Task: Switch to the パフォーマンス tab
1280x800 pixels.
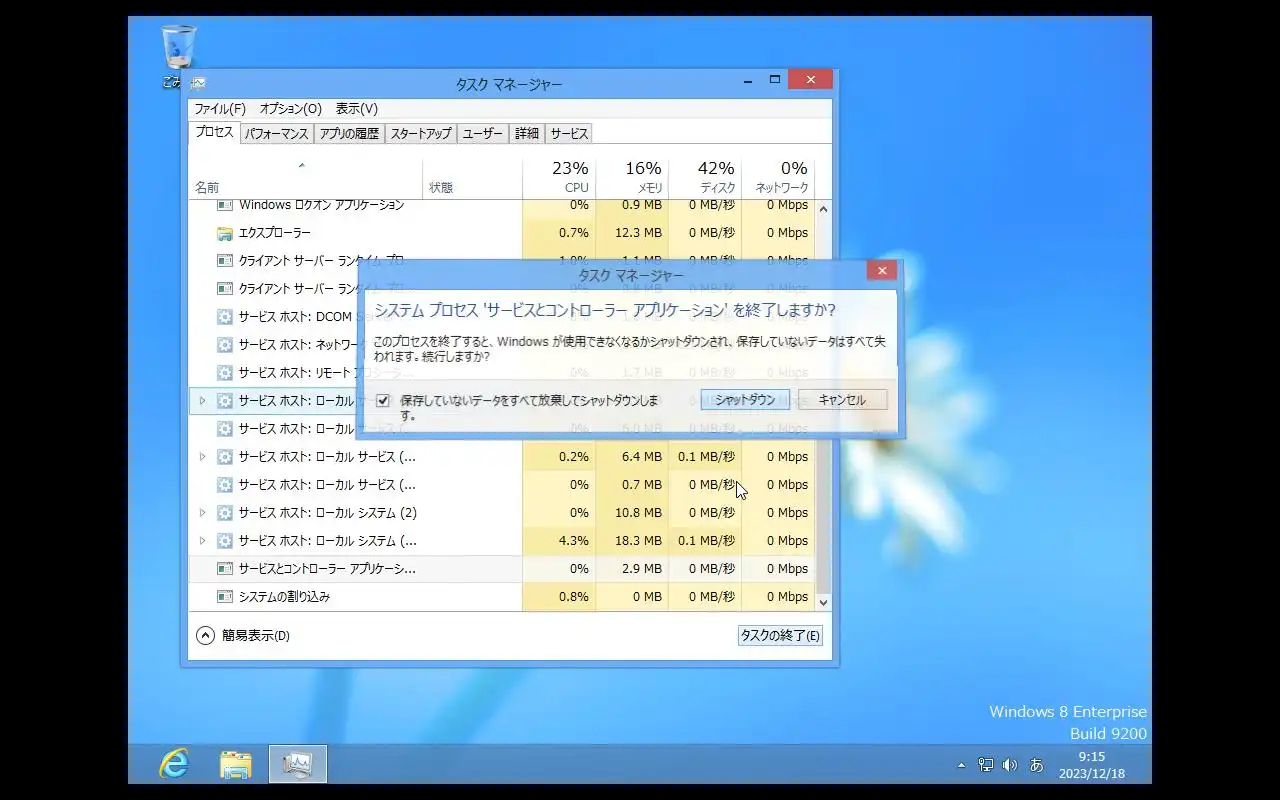Action: click(277, 133)
